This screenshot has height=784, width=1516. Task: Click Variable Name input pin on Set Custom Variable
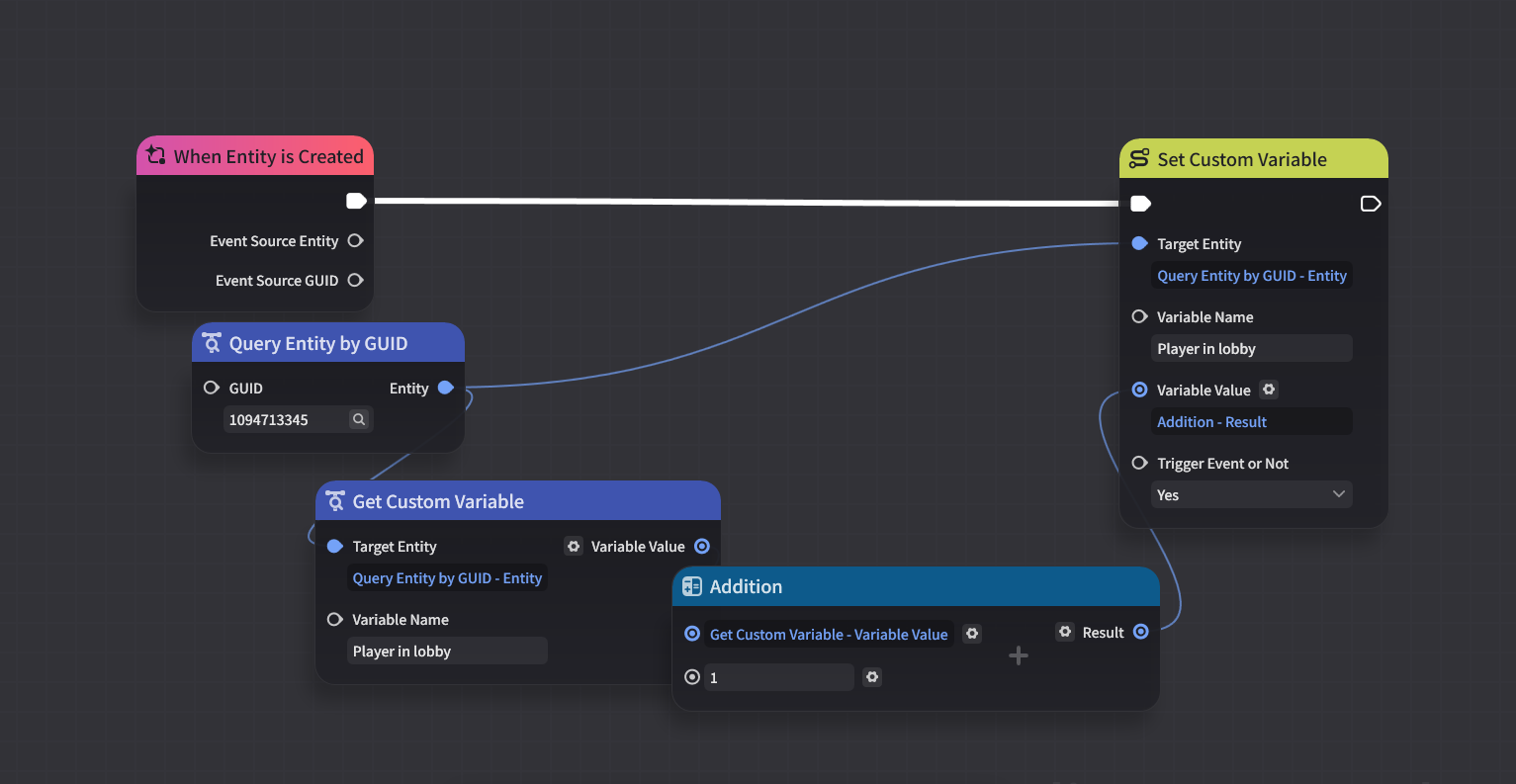(1139, 316)
